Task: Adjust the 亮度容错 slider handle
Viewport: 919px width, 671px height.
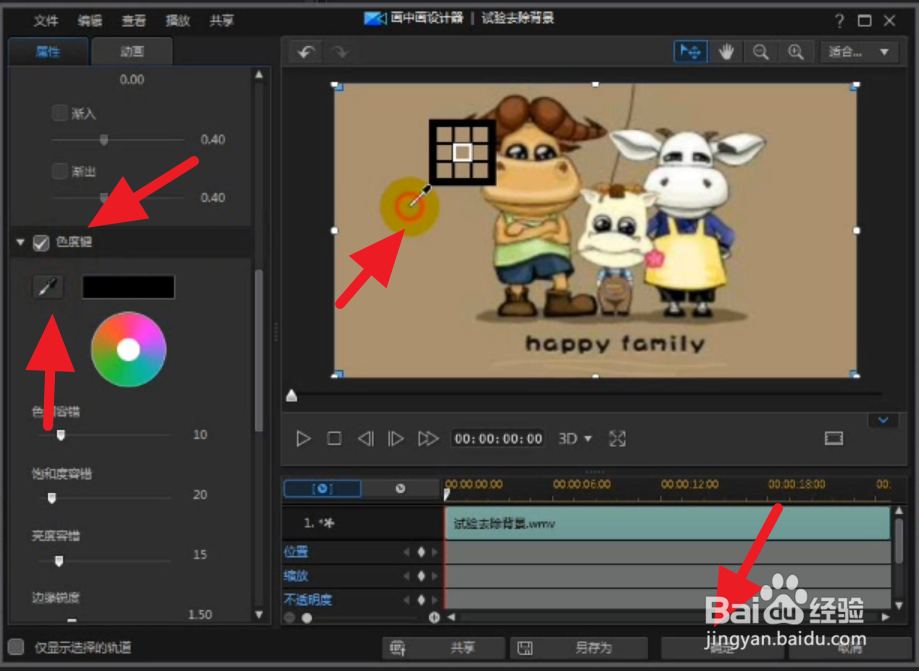Action: click(x=59, y=561)
